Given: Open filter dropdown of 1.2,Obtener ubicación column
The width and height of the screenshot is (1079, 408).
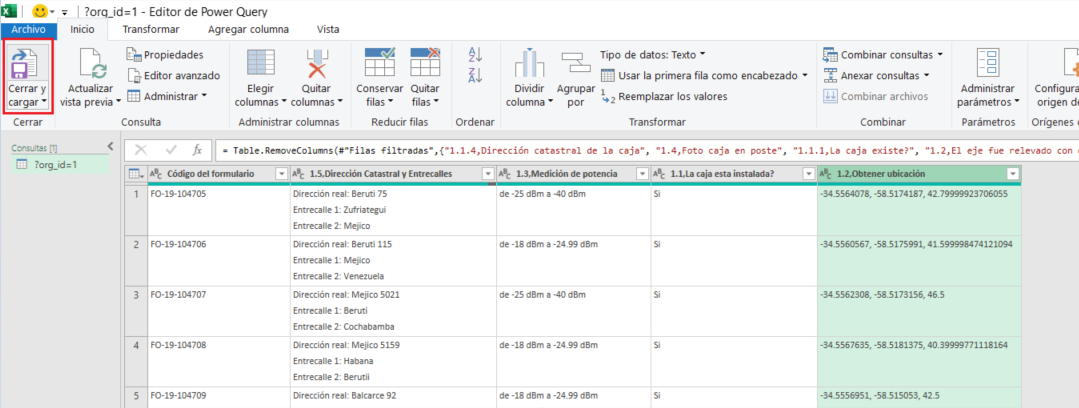Looking at the screenshot, I should click(x=1012, y=174).
